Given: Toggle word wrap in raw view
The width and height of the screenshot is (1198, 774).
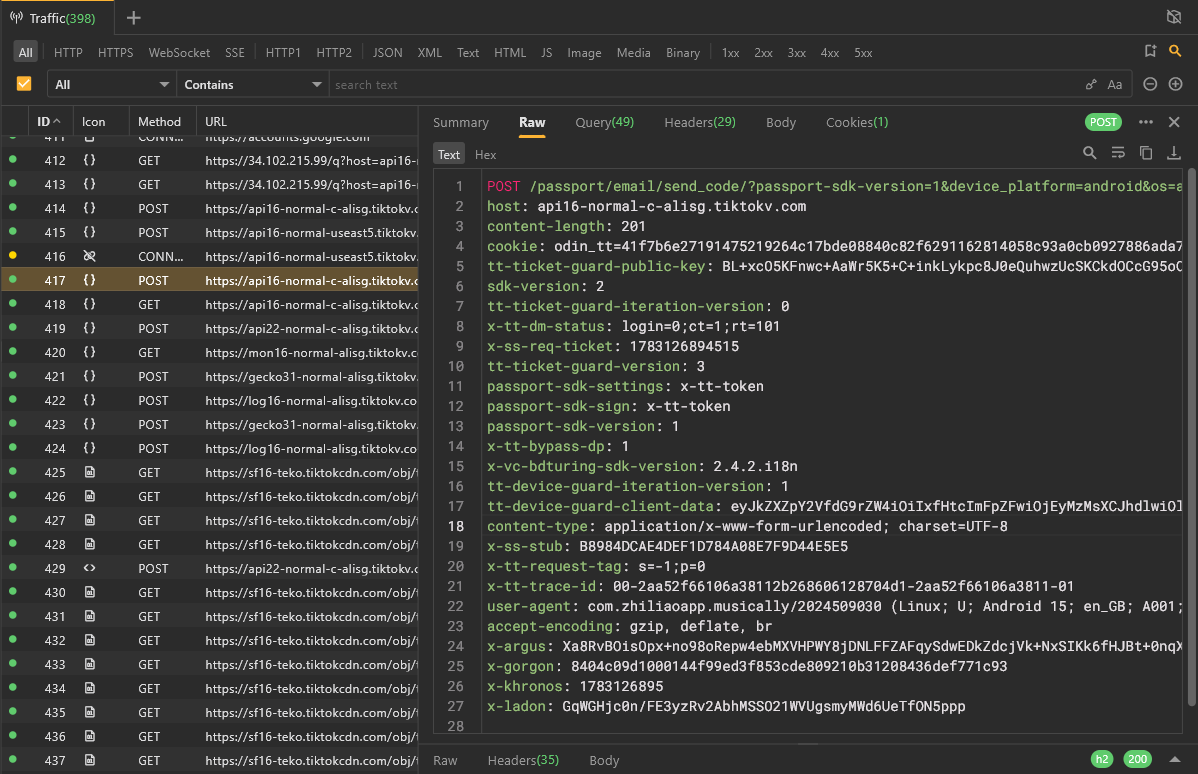Looking at the screenshot, I should point(1118,154).
